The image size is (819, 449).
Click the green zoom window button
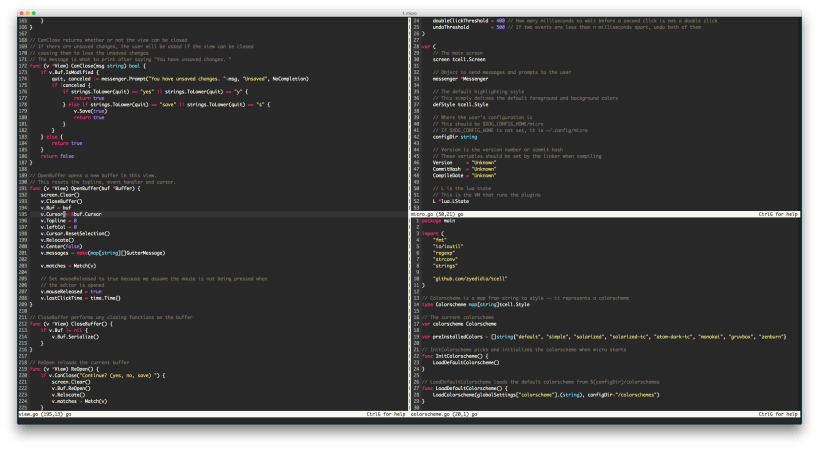click(34, 13)
